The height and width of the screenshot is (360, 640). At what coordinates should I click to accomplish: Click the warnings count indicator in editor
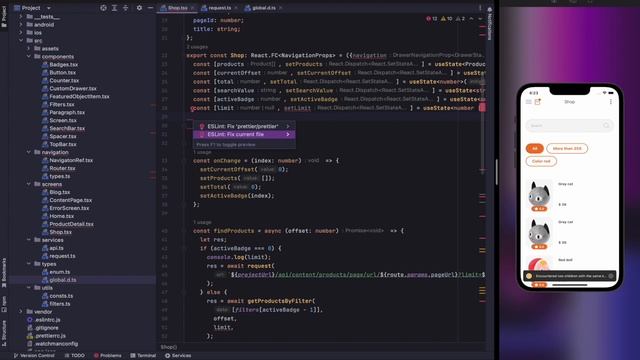pyautogui.click(x=446, y=19)
